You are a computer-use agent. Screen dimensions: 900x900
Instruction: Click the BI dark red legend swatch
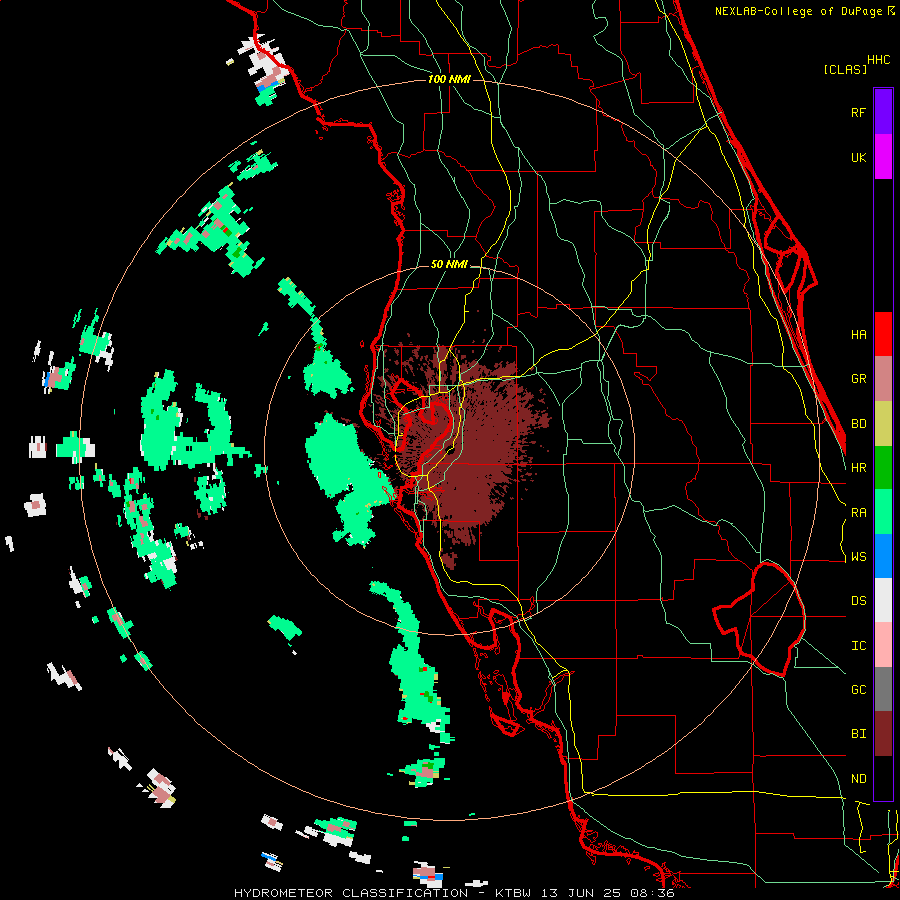click(x=883, y=734)
